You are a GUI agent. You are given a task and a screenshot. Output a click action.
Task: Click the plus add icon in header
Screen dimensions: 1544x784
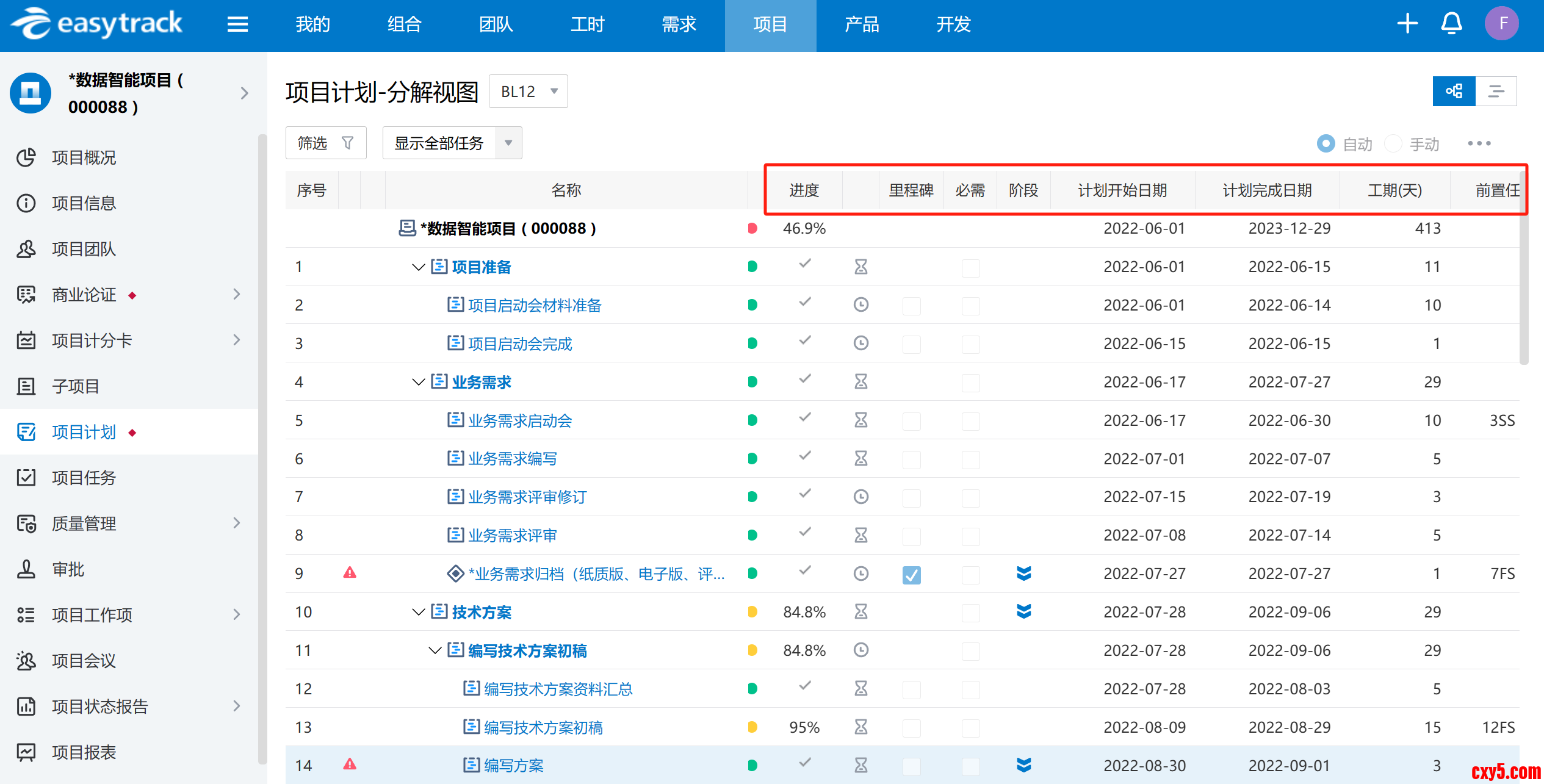point(1407,24)
